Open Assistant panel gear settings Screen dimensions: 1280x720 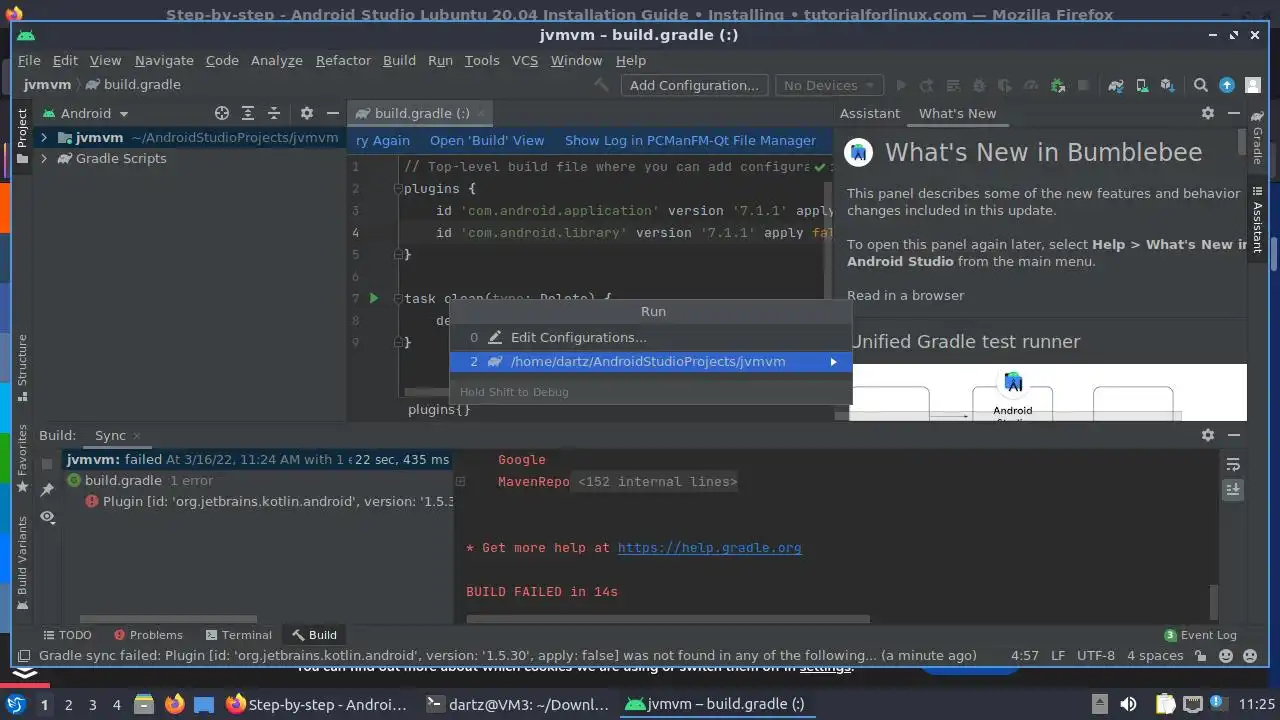(x=1208, y=113)
